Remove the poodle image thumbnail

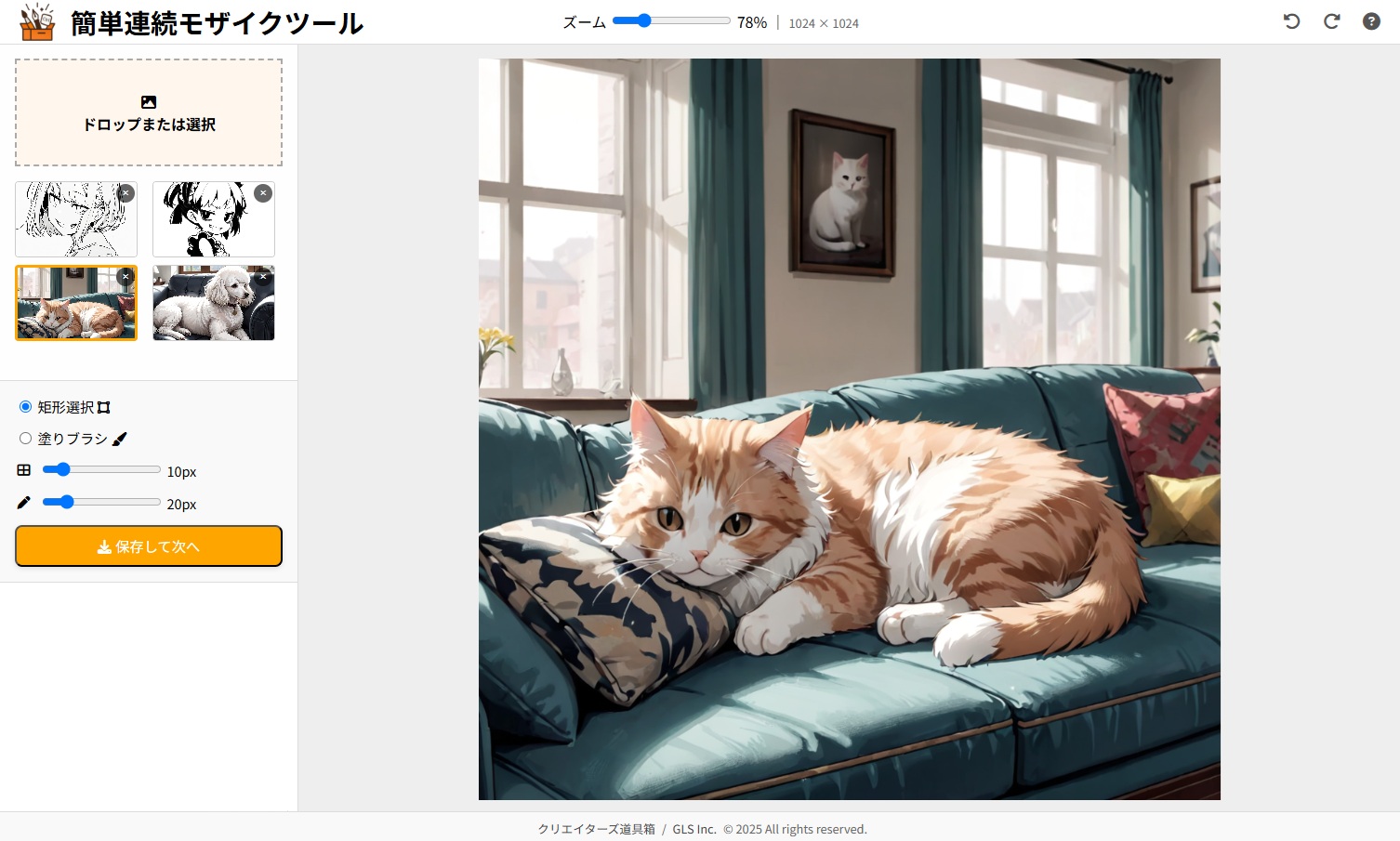(263, 277)
